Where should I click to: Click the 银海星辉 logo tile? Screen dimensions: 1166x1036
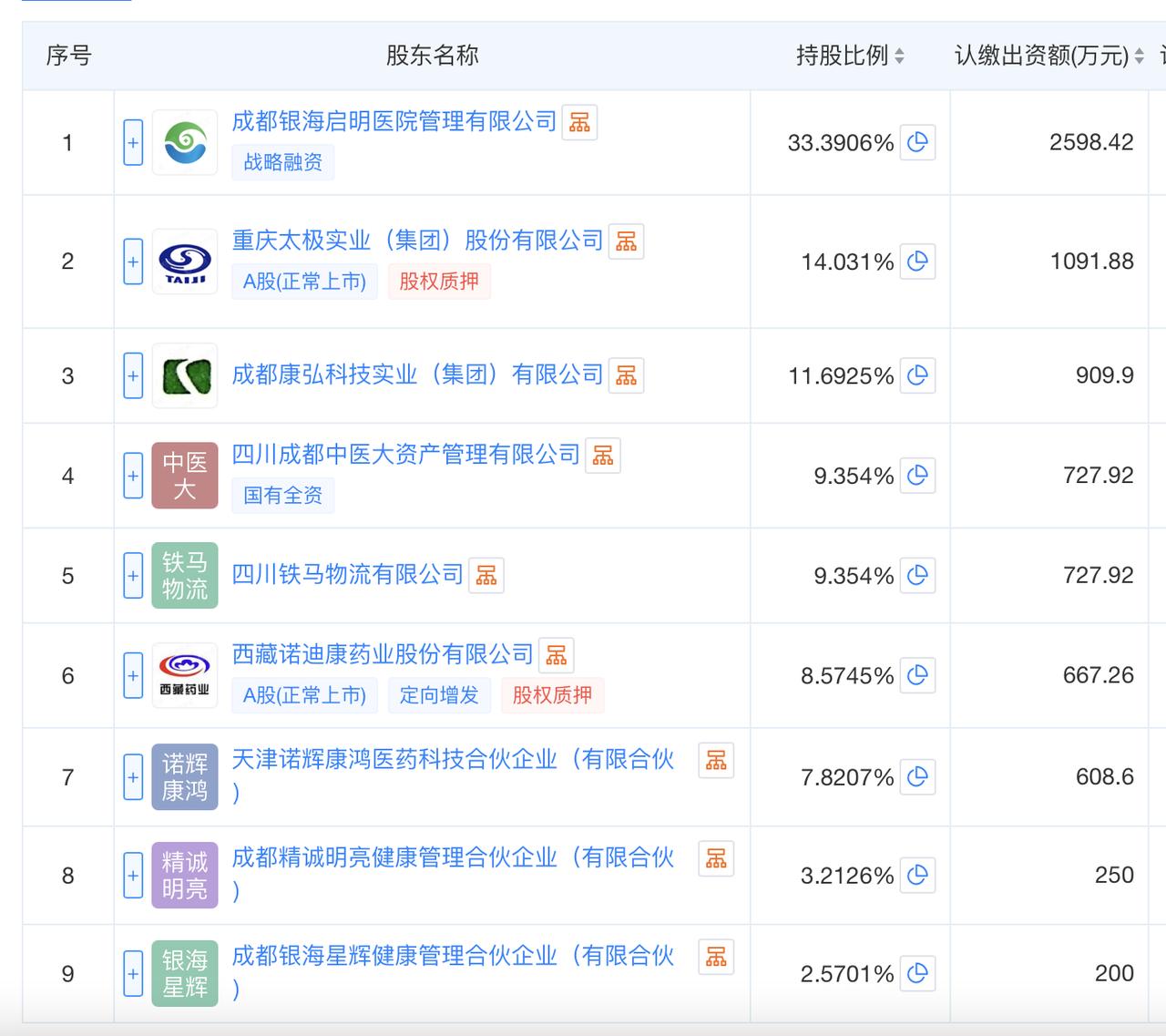click(x=185, y=974)
